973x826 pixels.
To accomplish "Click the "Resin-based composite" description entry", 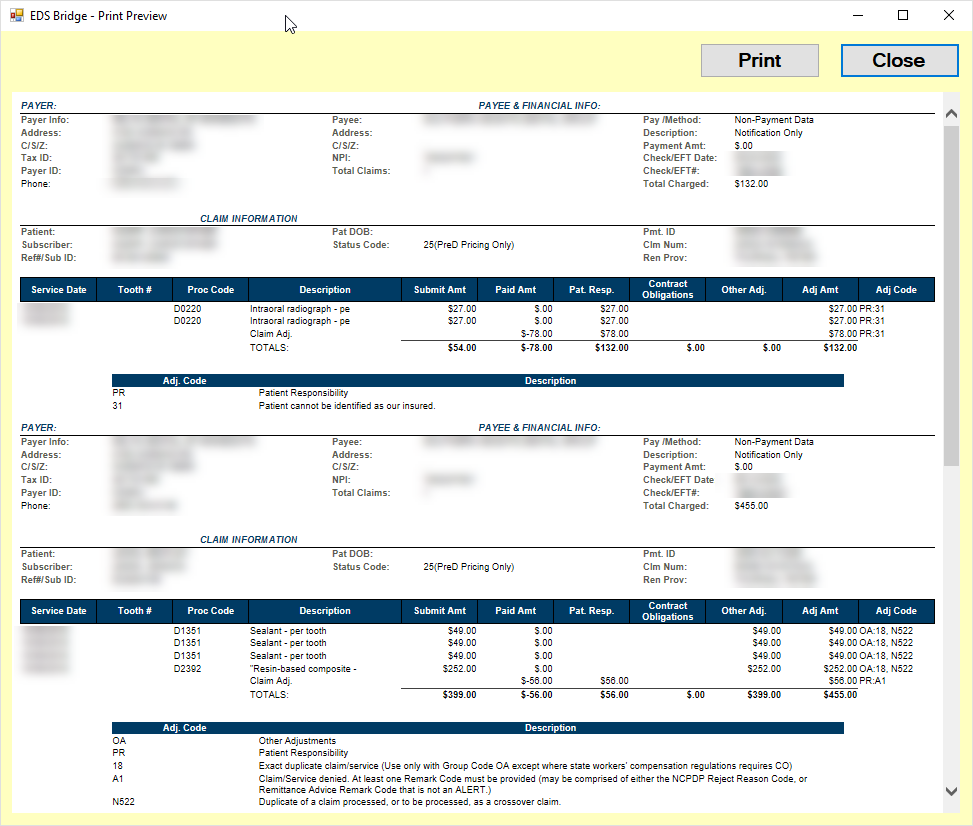I will point(303,669).
